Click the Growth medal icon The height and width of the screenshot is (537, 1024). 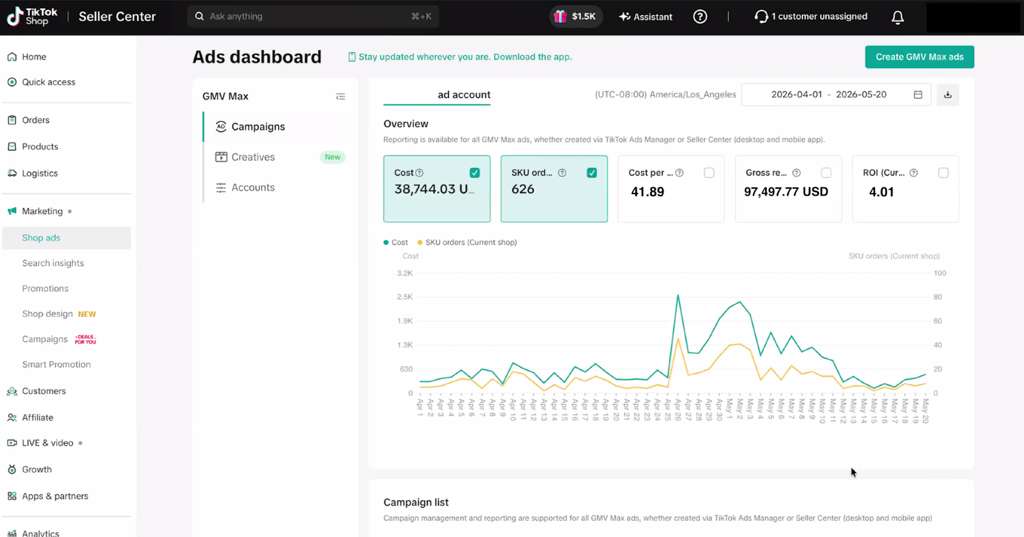pos(12,469)
